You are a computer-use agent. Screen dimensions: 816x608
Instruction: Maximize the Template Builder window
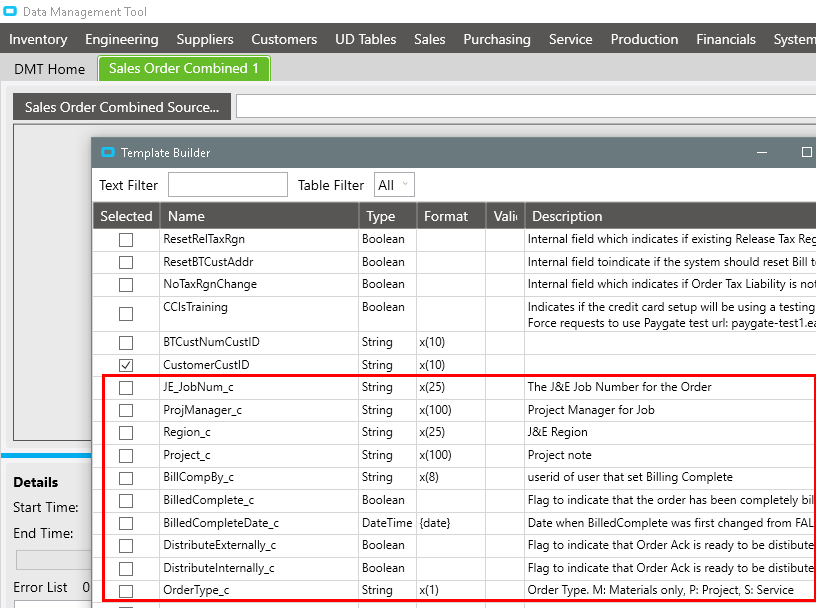click(807, 152)
